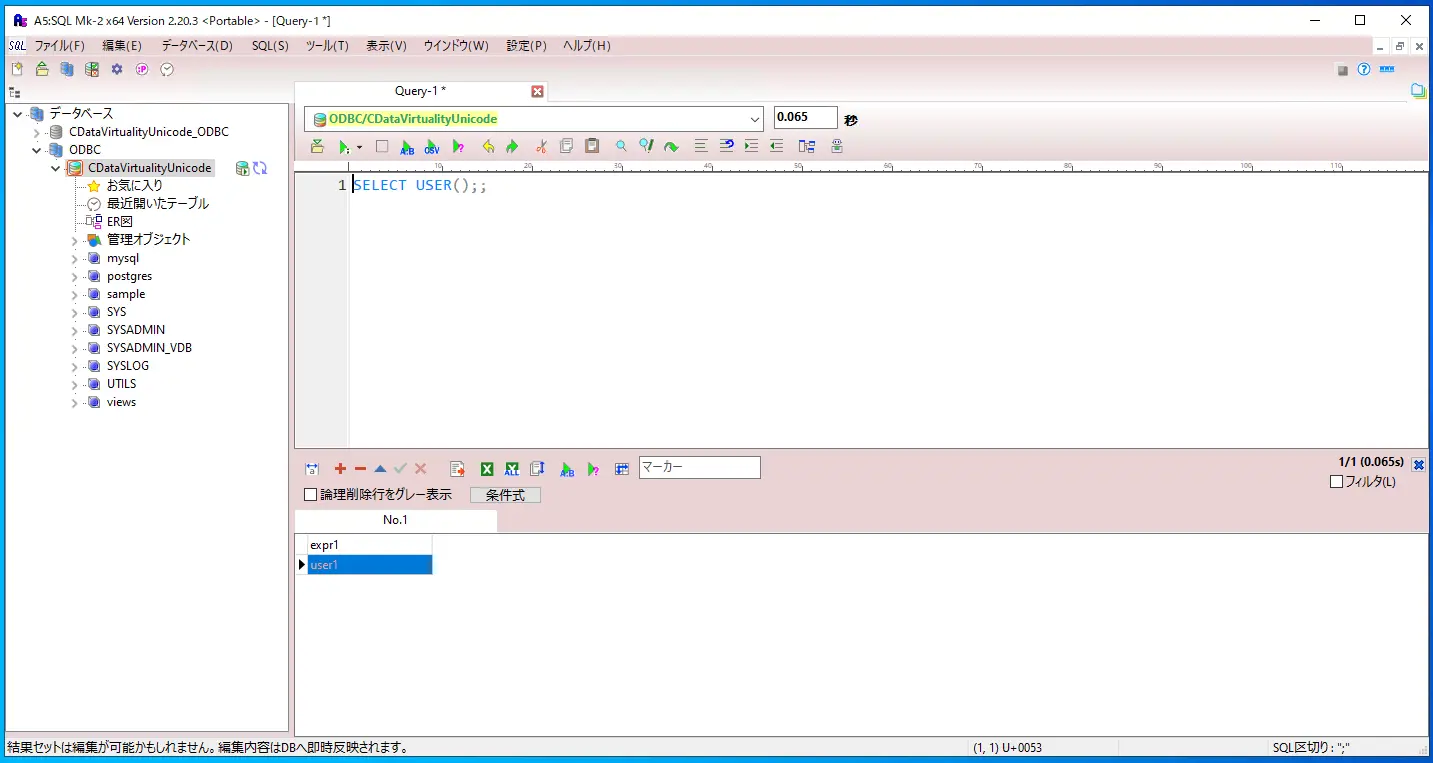Click the Excel ALL export icon
The height and width of the screenshot is (763, 1433).
512,469
